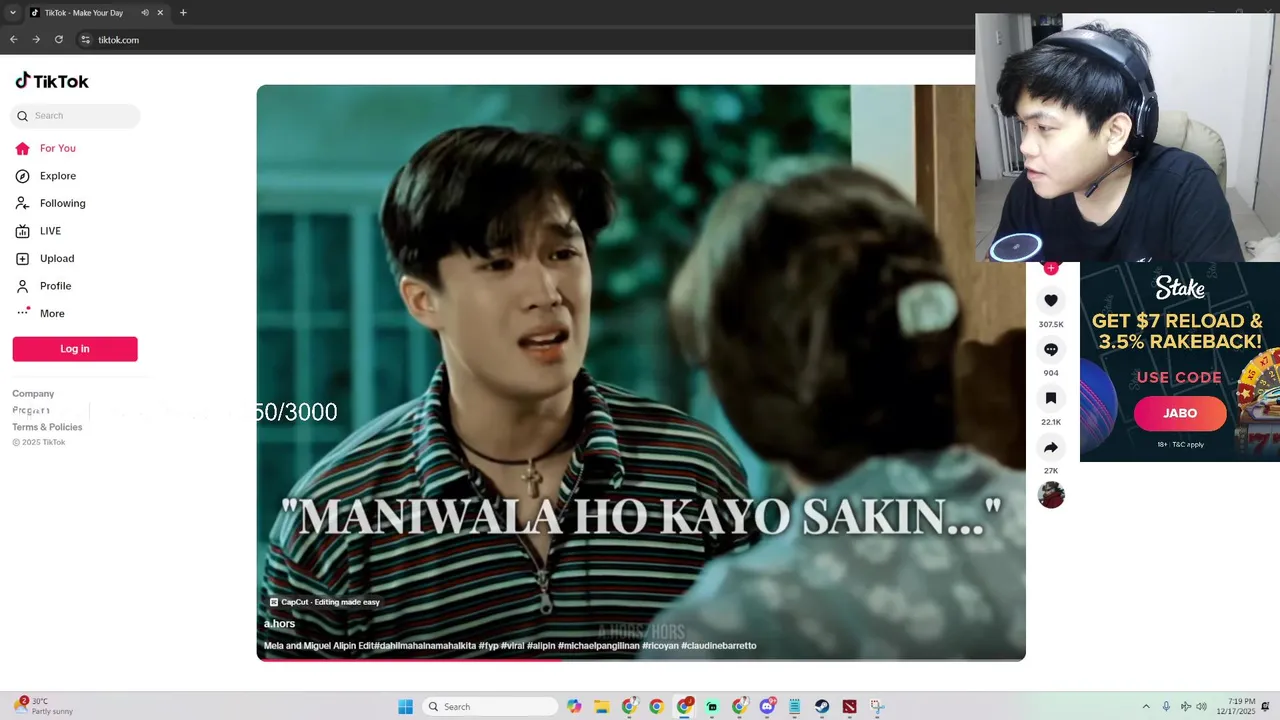This screenshot has height=720, width=1280.
Task: Open Snipping Tool from the taskbar
Action: [x=877, y=707]
